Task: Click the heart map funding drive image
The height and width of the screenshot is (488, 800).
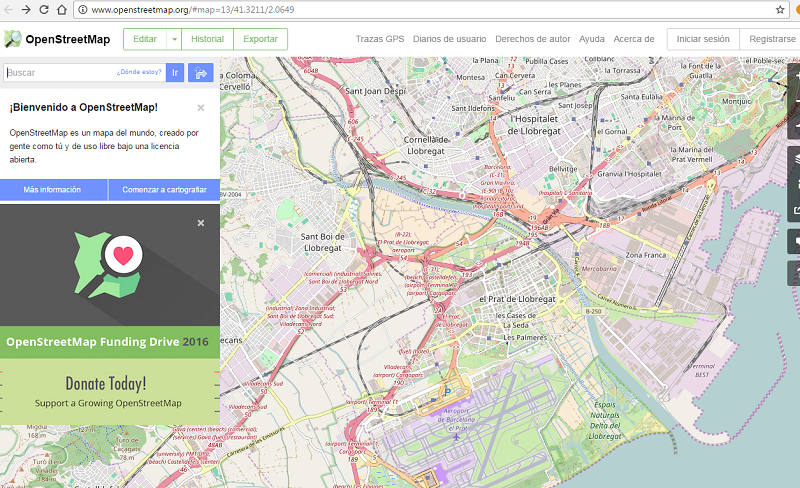Action: [110, 263]
